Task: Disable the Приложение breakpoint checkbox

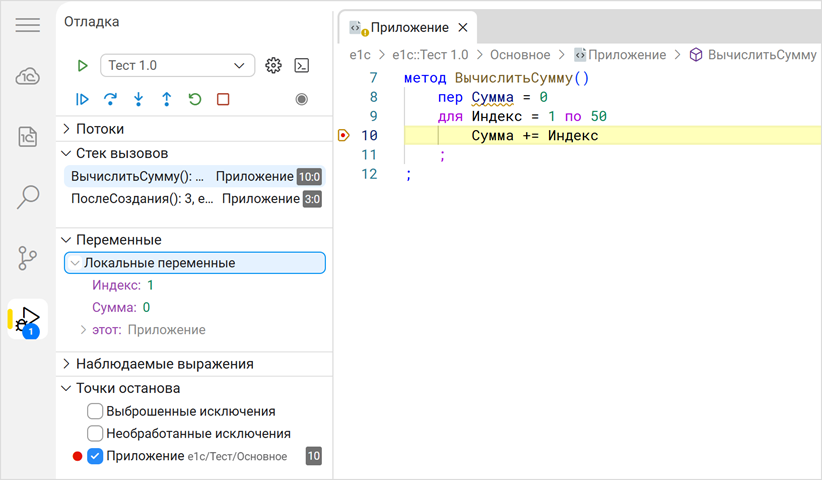Action: pos(95,456)
